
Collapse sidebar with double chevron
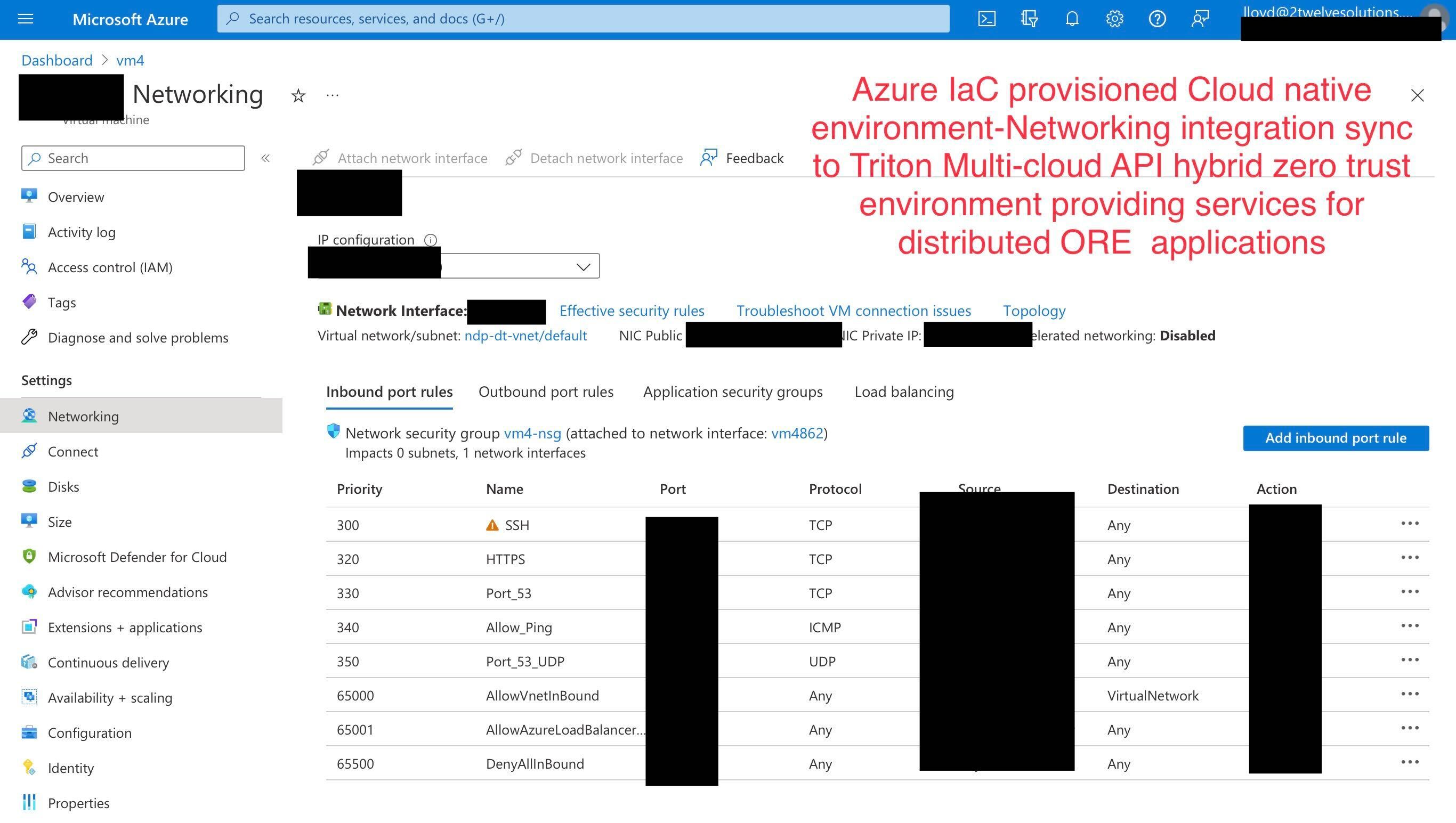265,158
